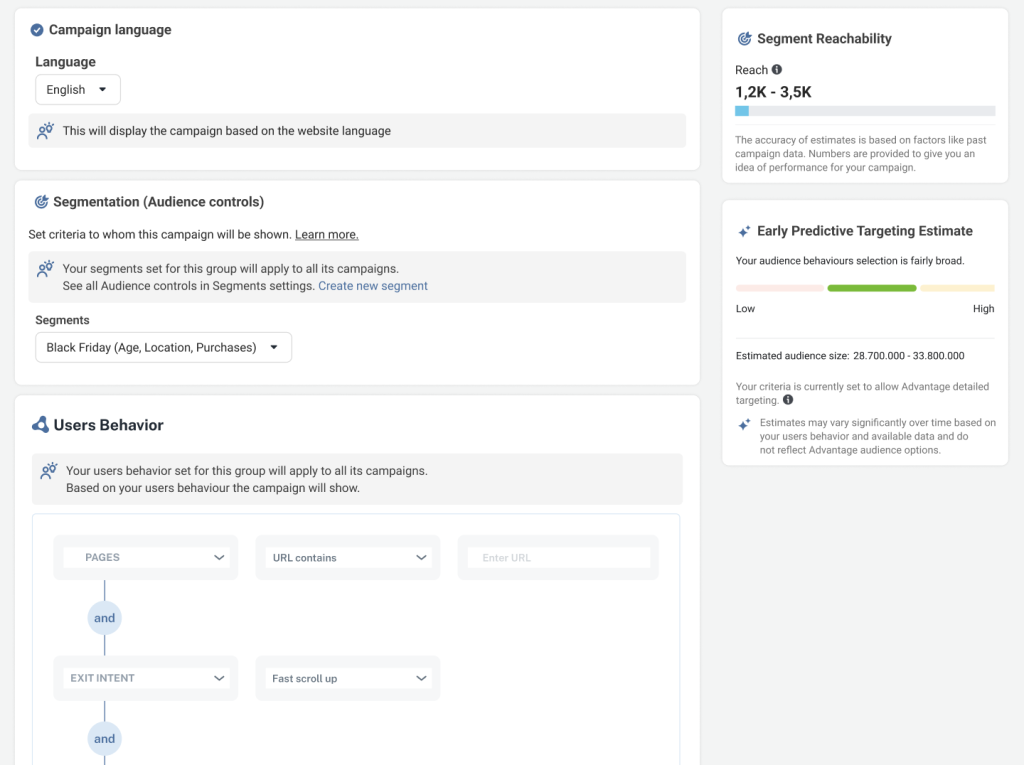Click the Users Behavior heading icon

40,425
